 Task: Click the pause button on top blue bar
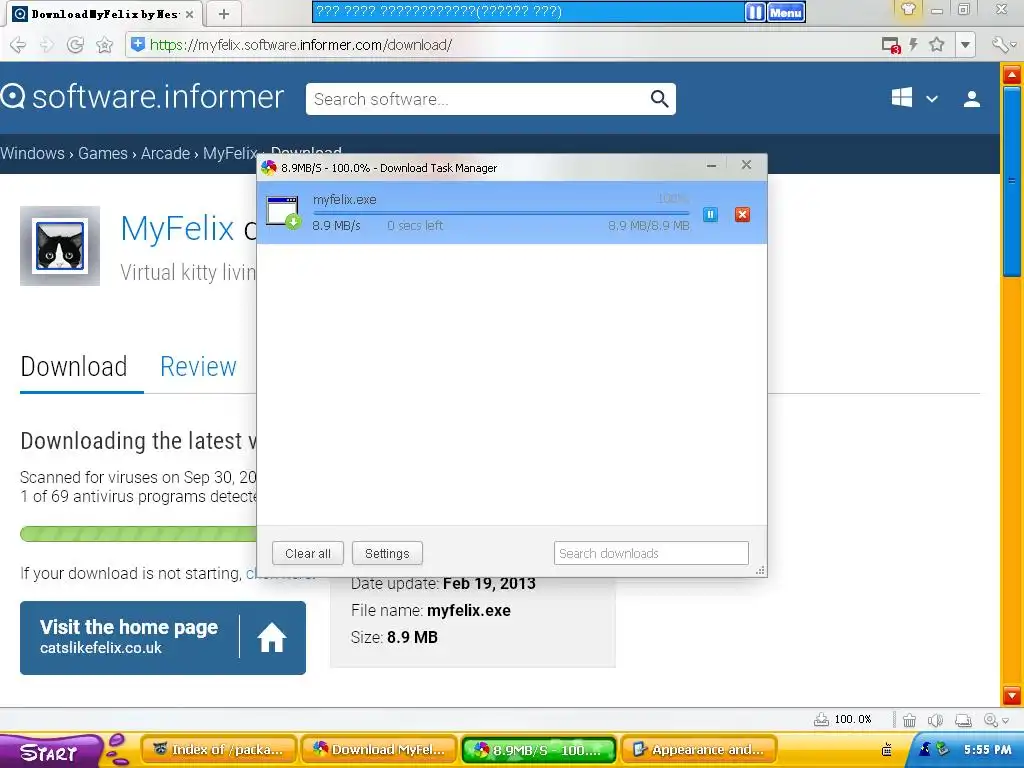755,12
